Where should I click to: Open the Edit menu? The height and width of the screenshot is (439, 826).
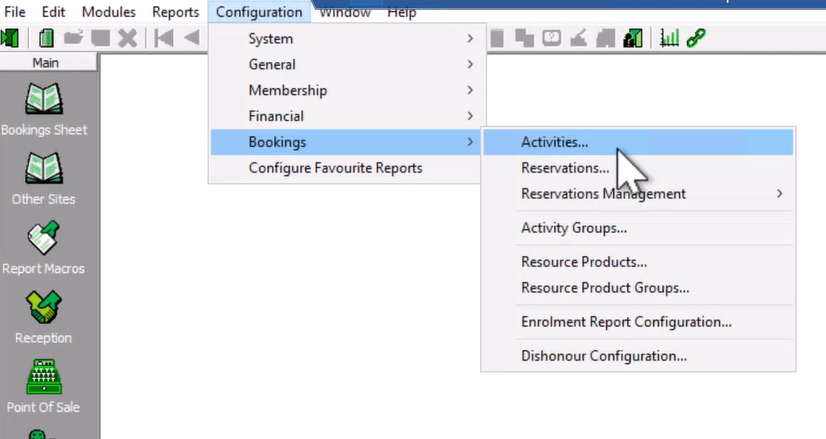point(53,12)
